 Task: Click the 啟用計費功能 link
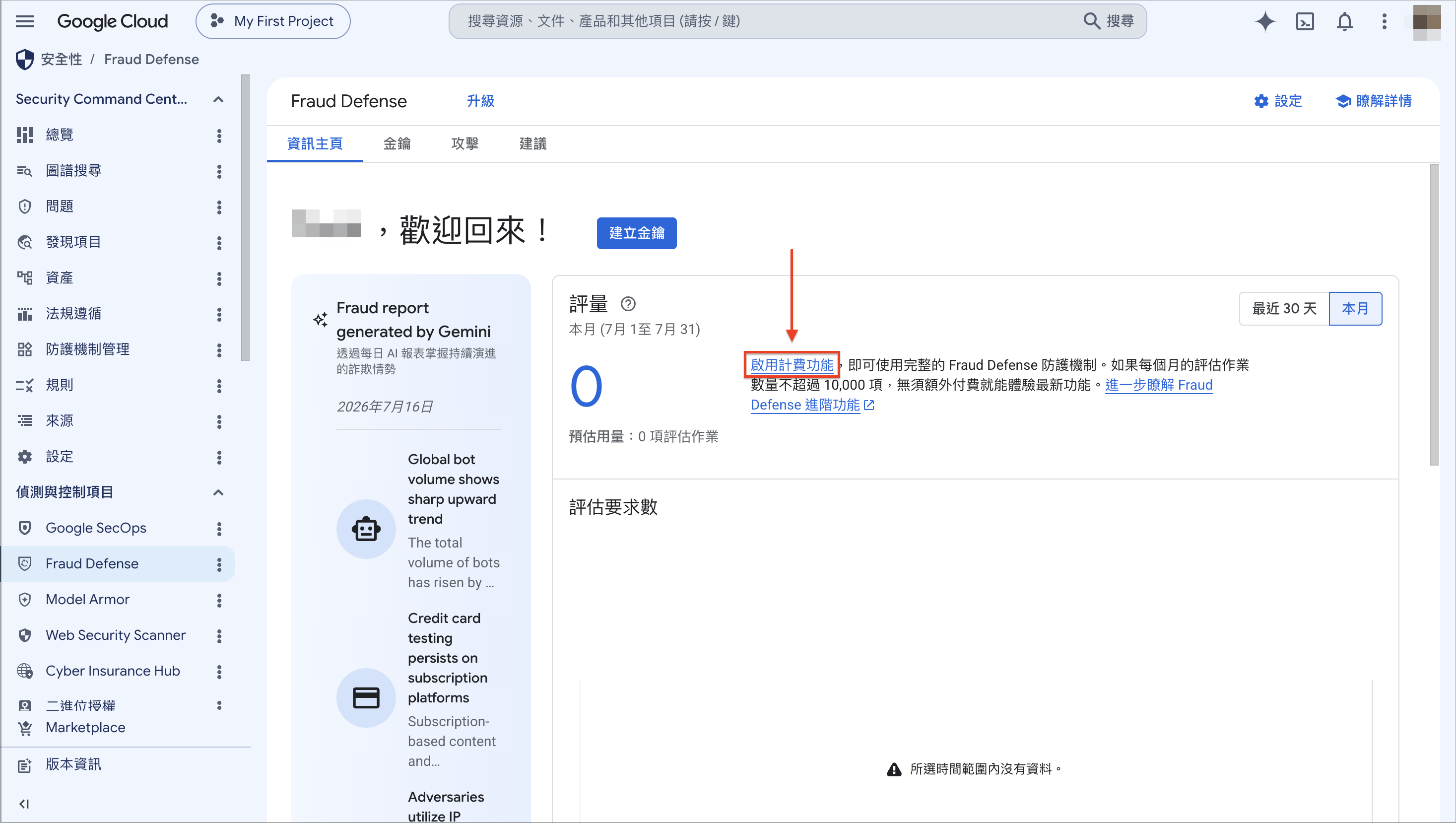click(792, 365)
